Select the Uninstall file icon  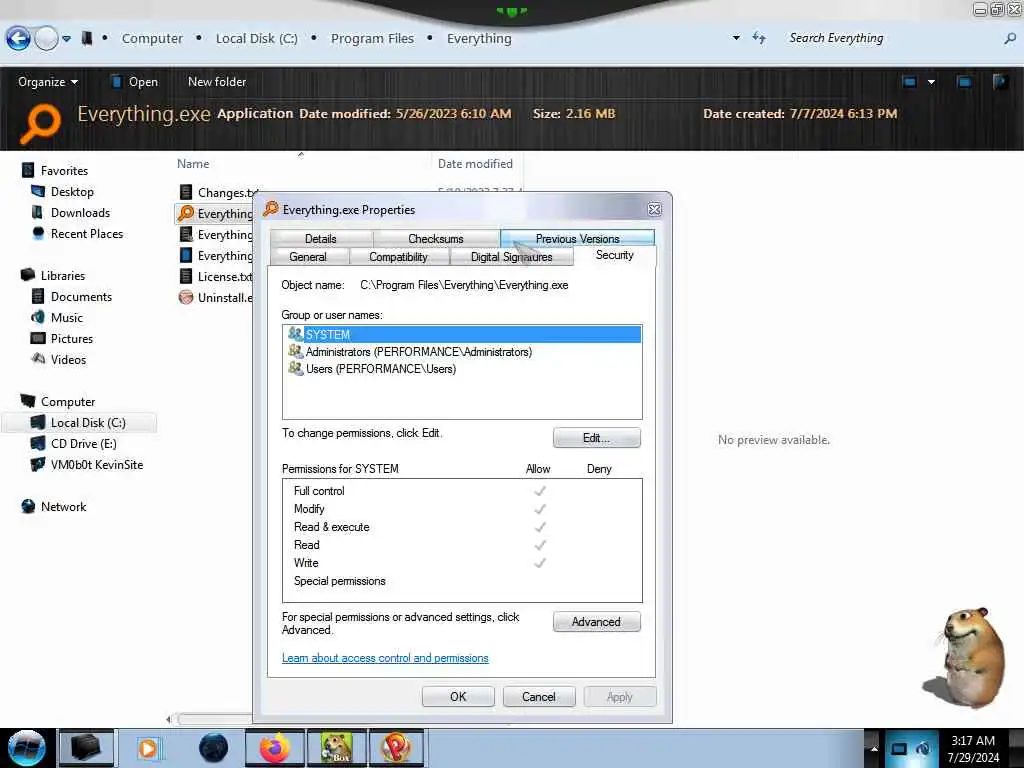pyautogui.click(x=186, y=298)
